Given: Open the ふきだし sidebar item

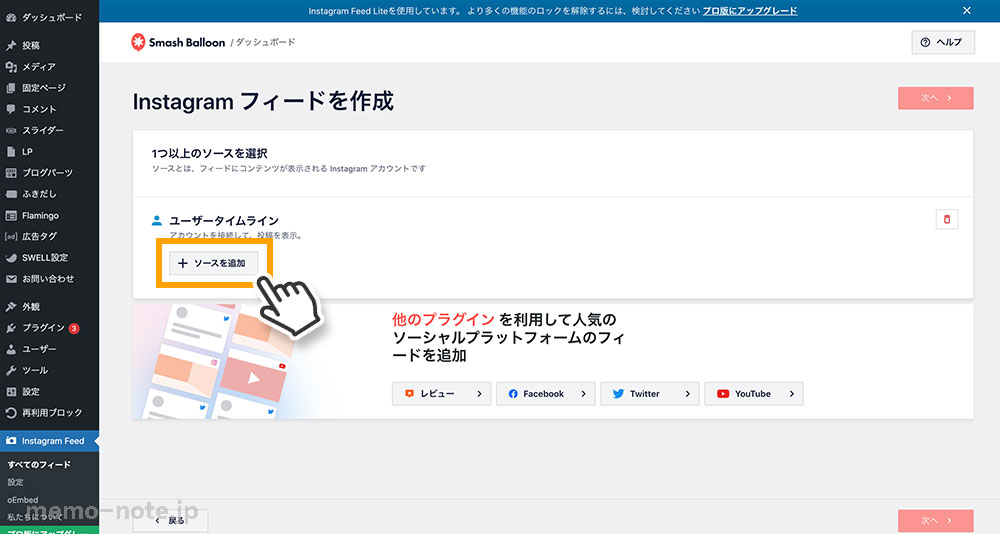Looking at the screenshot, I should click(49, 194).
